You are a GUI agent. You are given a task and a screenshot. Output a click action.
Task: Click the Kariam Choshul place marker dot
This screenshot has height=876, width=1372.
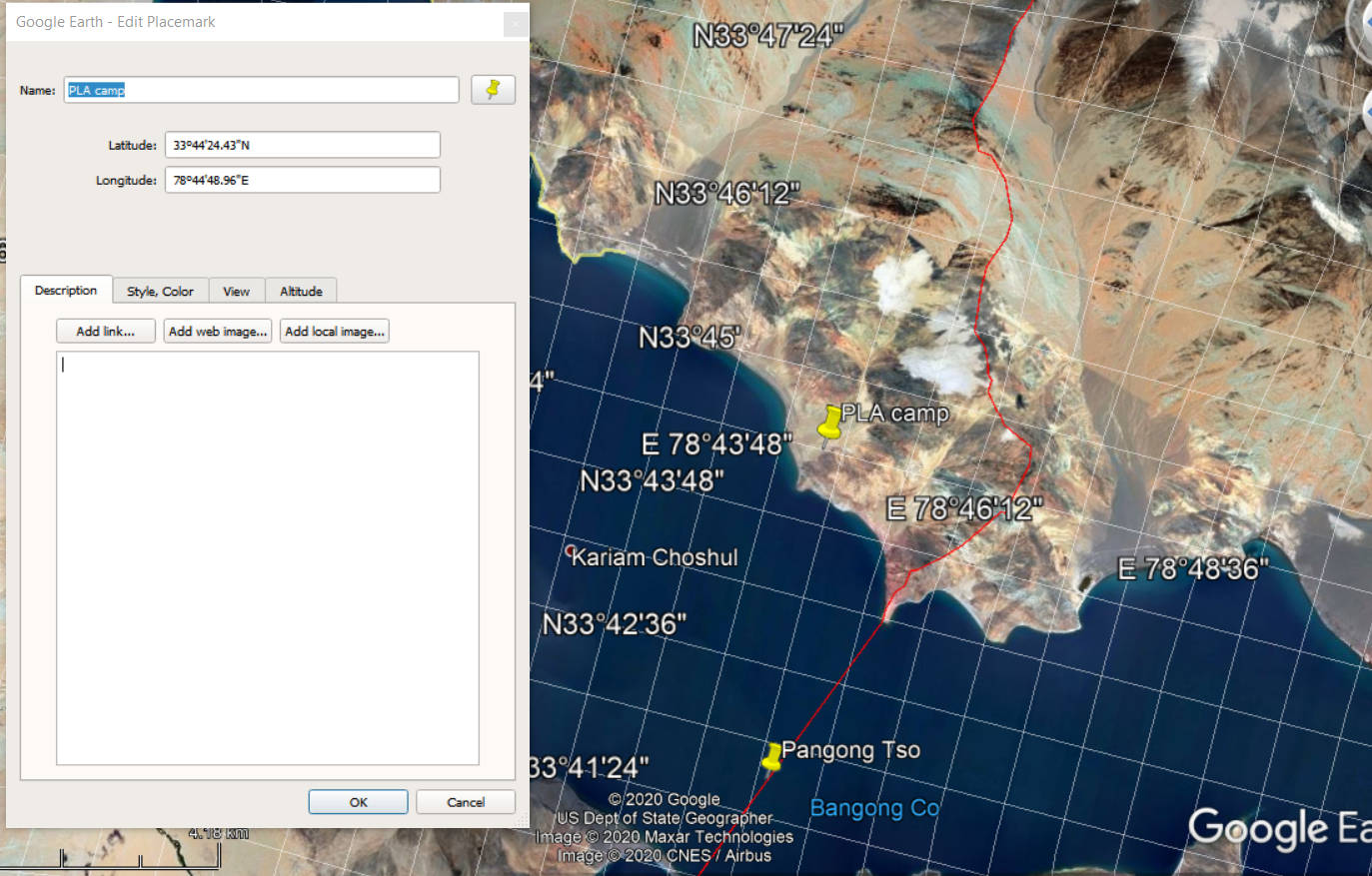click(x=570, y=550)
